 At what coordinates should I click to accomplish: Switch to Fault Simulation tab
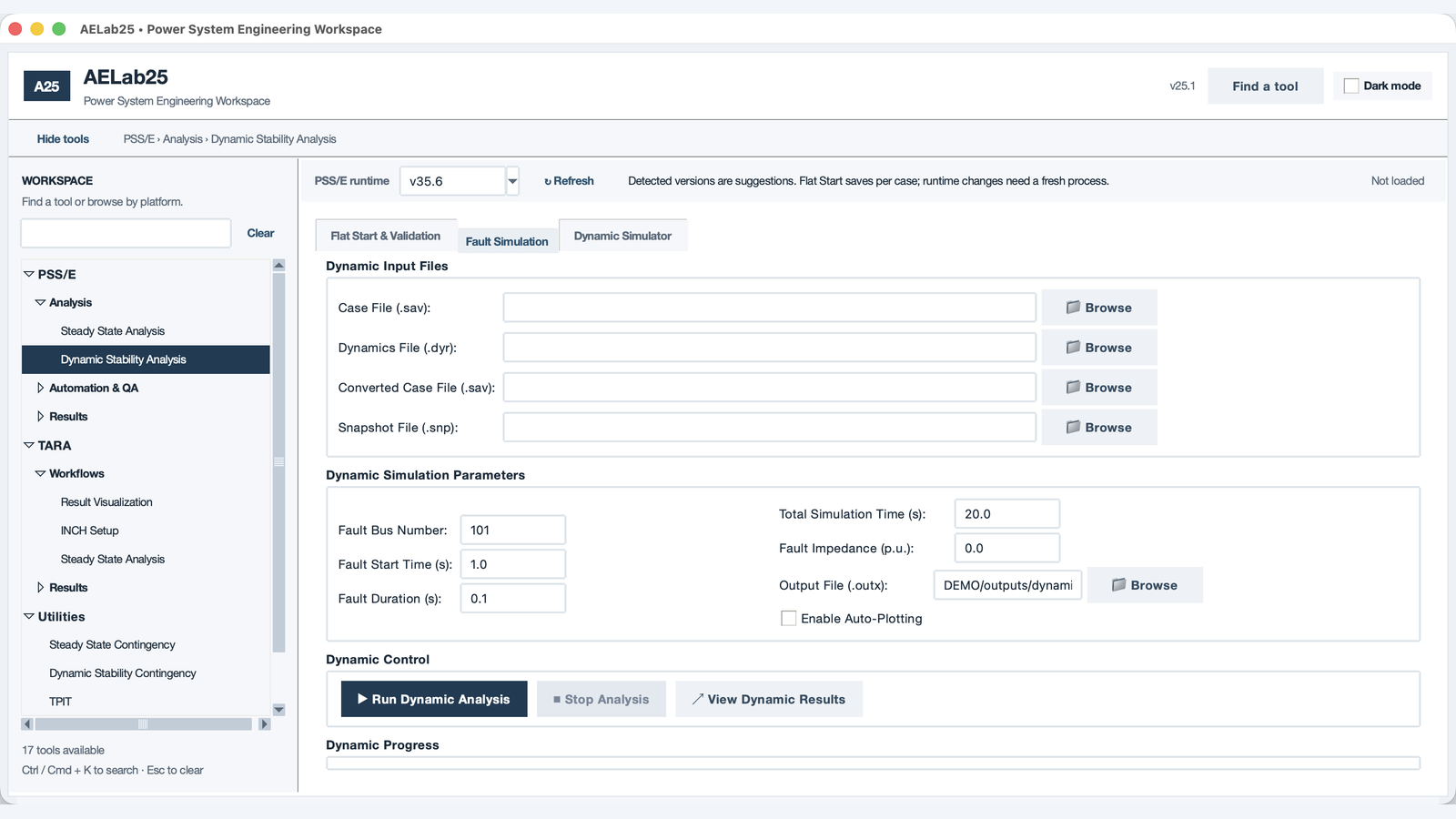point(507,241)
